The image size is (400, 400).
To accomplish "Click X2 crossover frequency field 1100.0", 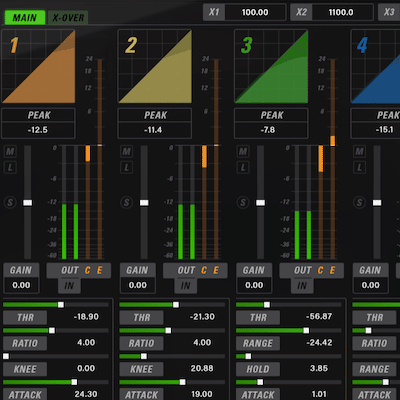I will (x=341, y=12).
